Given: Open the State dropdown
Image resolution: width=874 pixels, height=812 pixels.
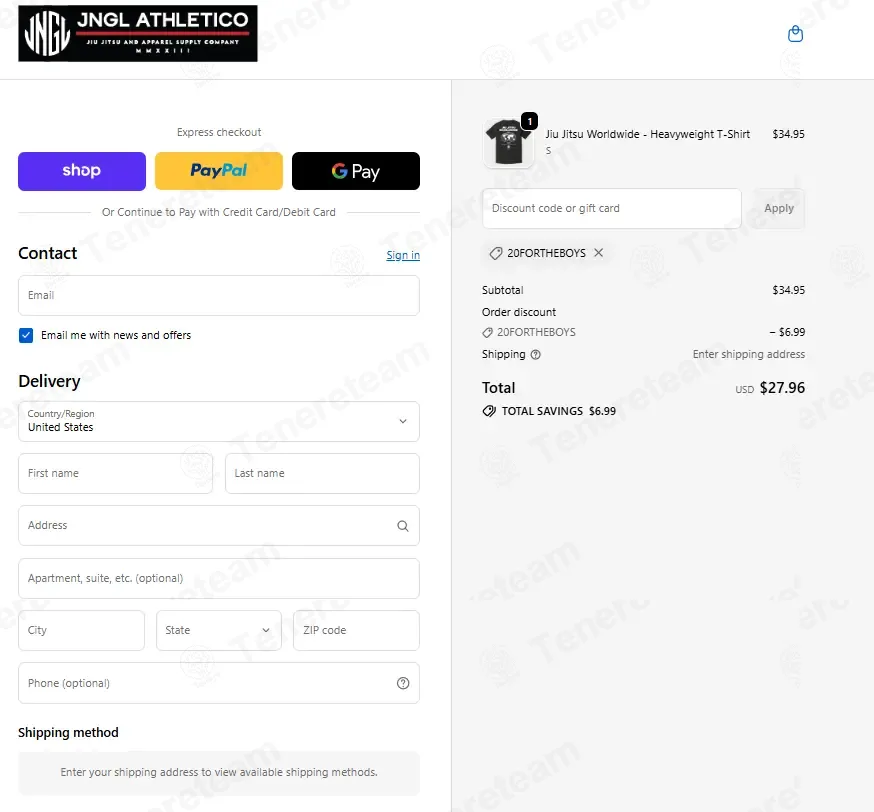Looking at the screenshot, I should click(x=218, y=630).
